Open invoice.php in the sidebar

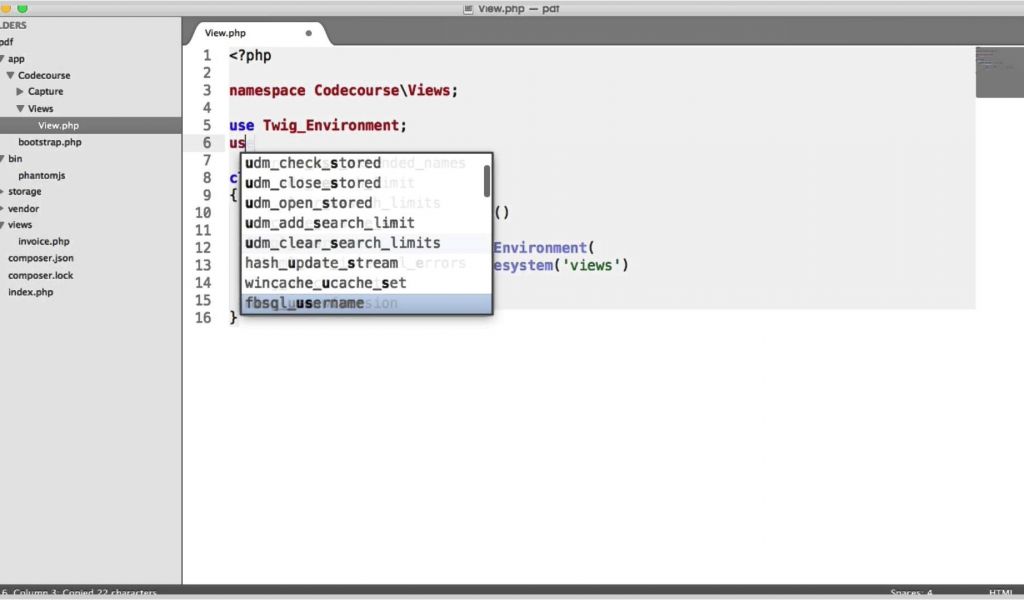click(x=44, y=241)
